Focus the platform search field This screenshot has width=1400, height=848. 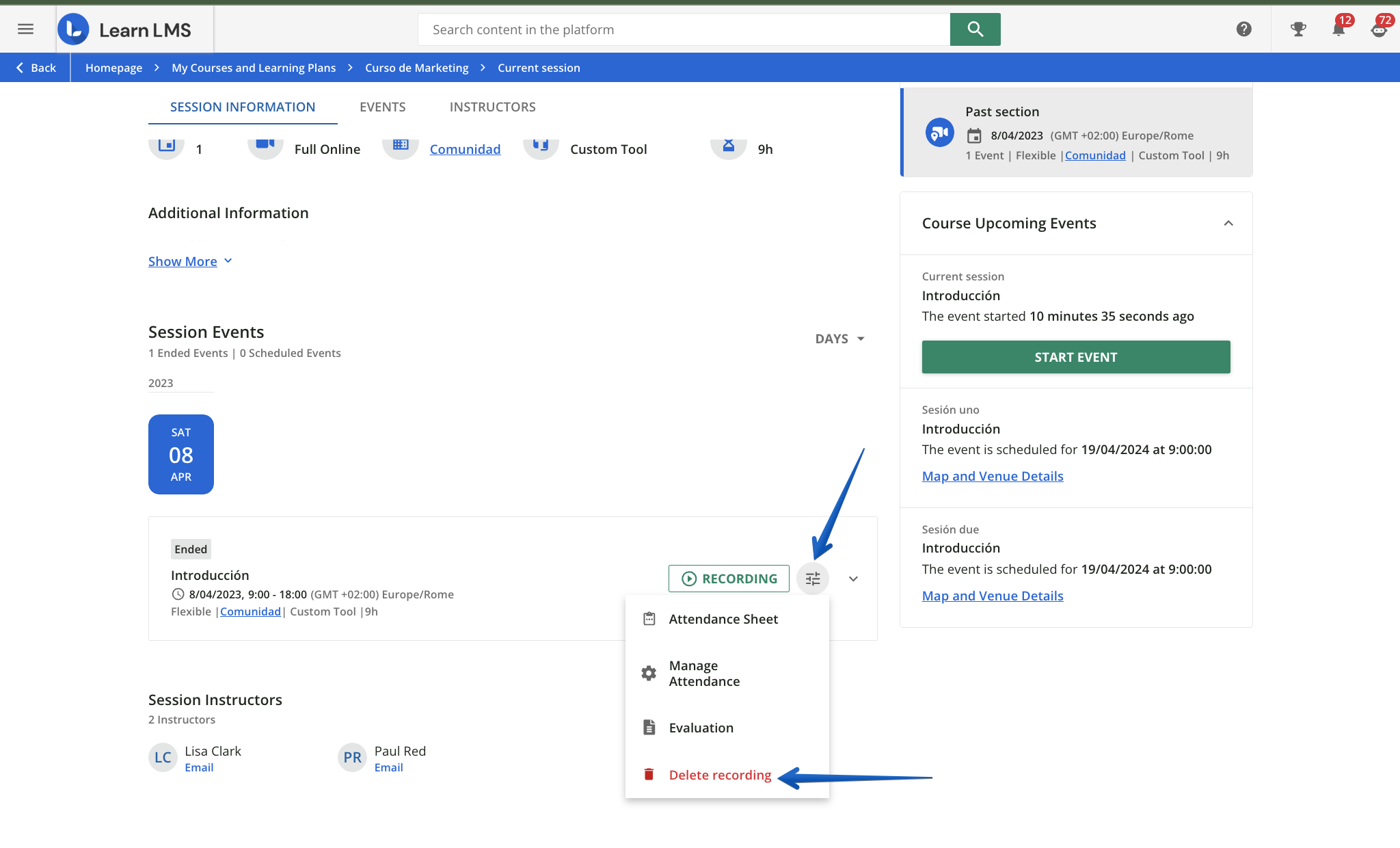point(684,29)
